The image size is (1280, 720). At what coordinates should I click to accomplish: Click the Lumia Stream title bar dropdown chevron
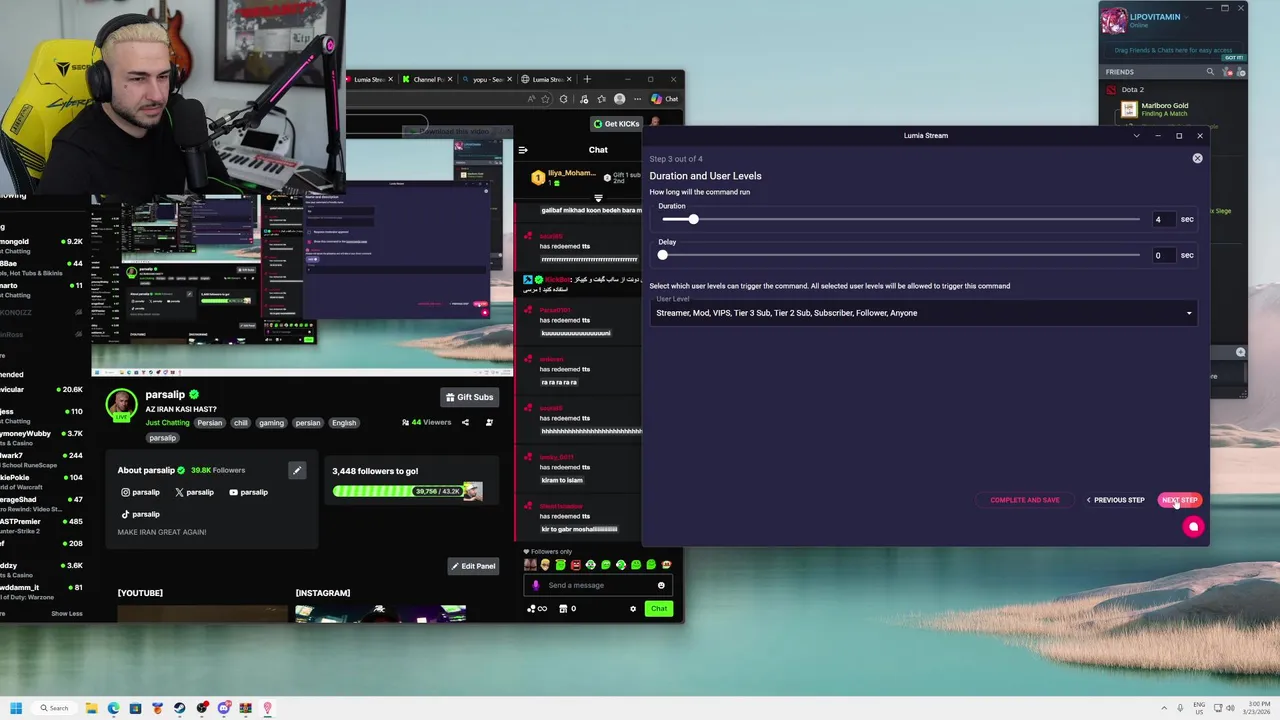tap(1136, 135)
